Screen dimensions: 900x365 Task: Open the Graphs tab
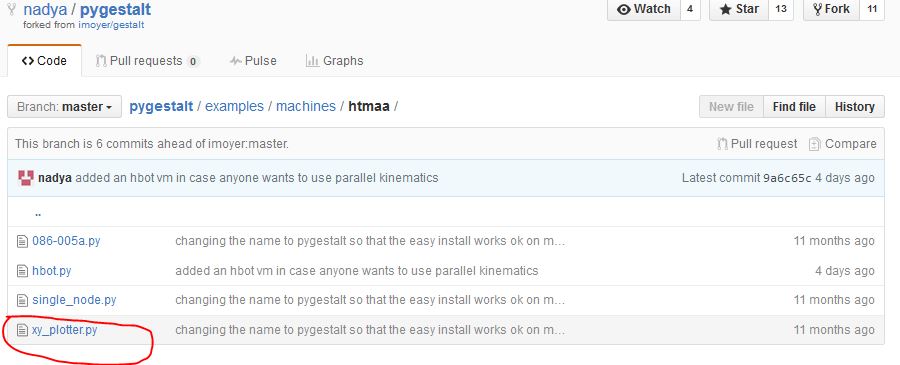click(335, 61)
